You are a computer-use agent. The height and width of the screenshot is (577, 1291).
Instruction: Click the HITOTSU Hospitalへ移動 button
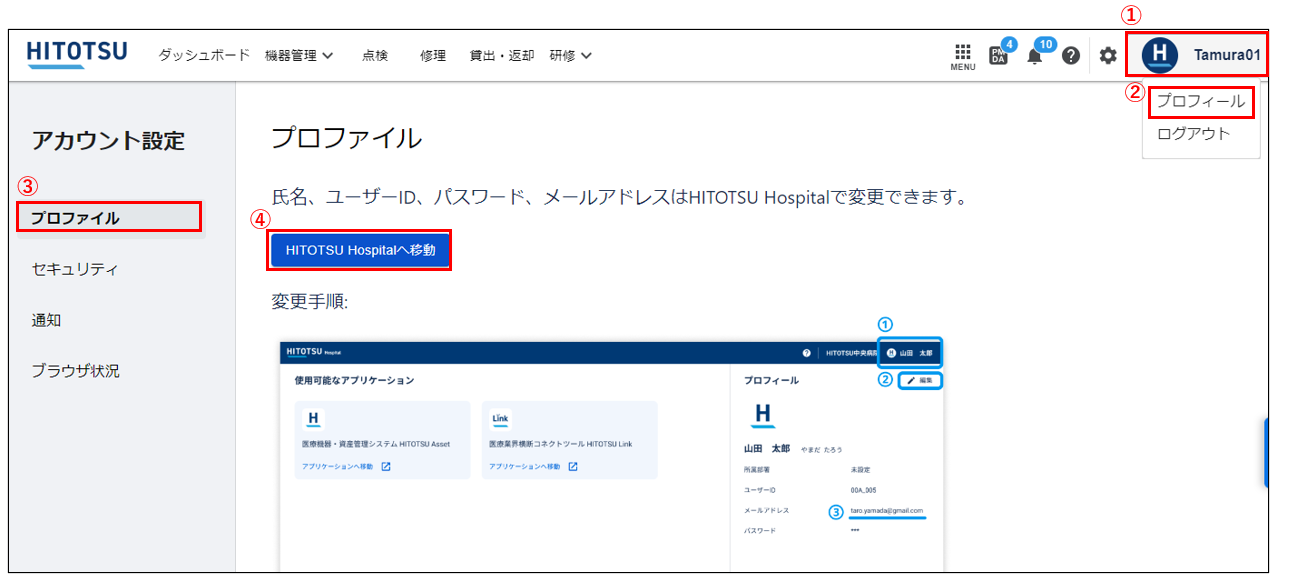360,250
